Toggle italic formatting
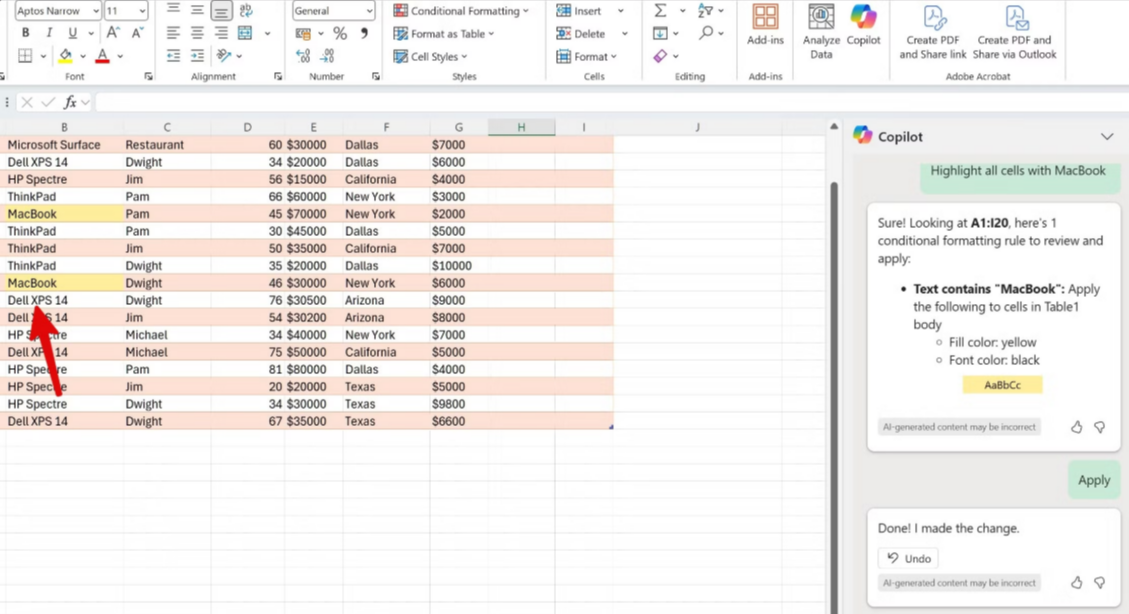Viewport: 1129px width, 614px height. 49,33
